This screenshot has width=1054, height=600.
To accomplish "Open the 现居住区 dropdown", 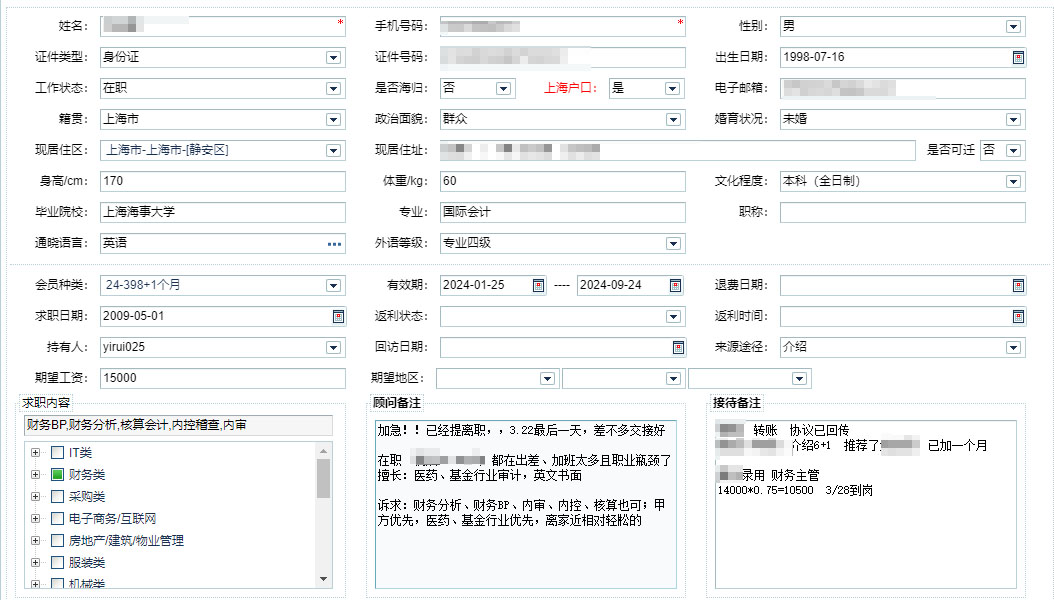I will [333, 151].
